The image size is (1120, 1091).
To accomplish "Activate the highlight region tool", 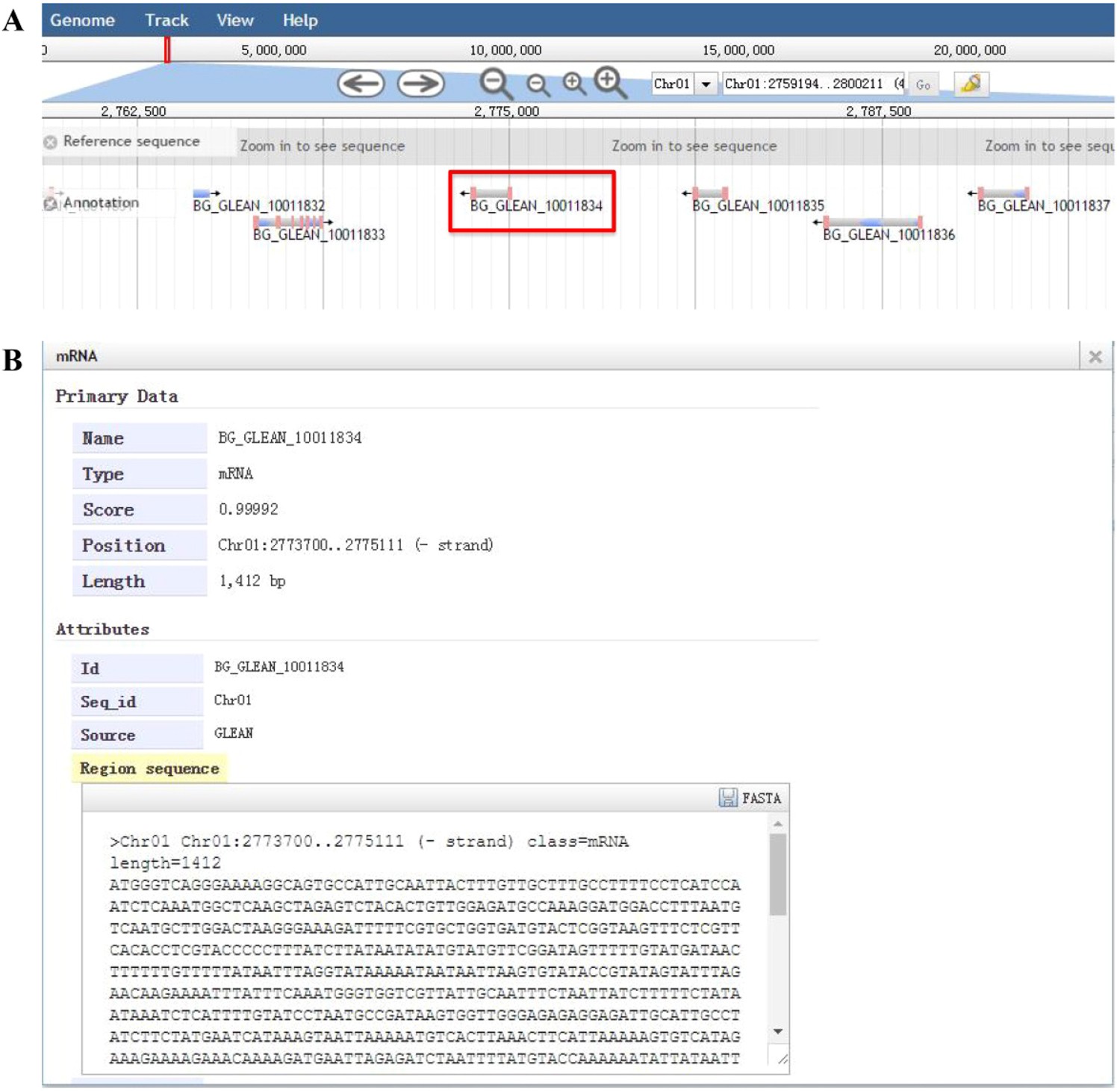I will [971, 84].
